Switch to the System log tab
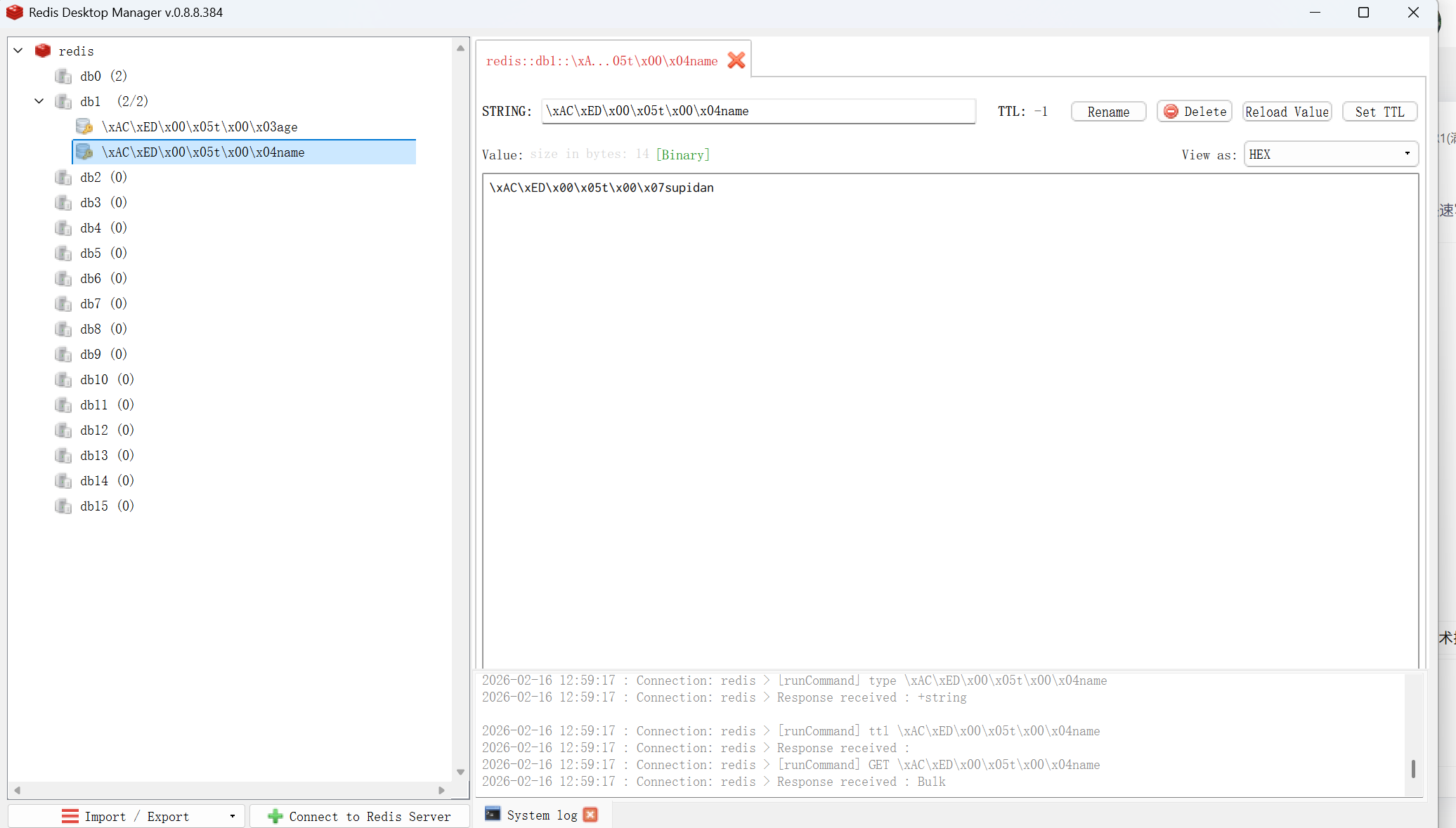 pyautogui.click(x=542, y=815)
